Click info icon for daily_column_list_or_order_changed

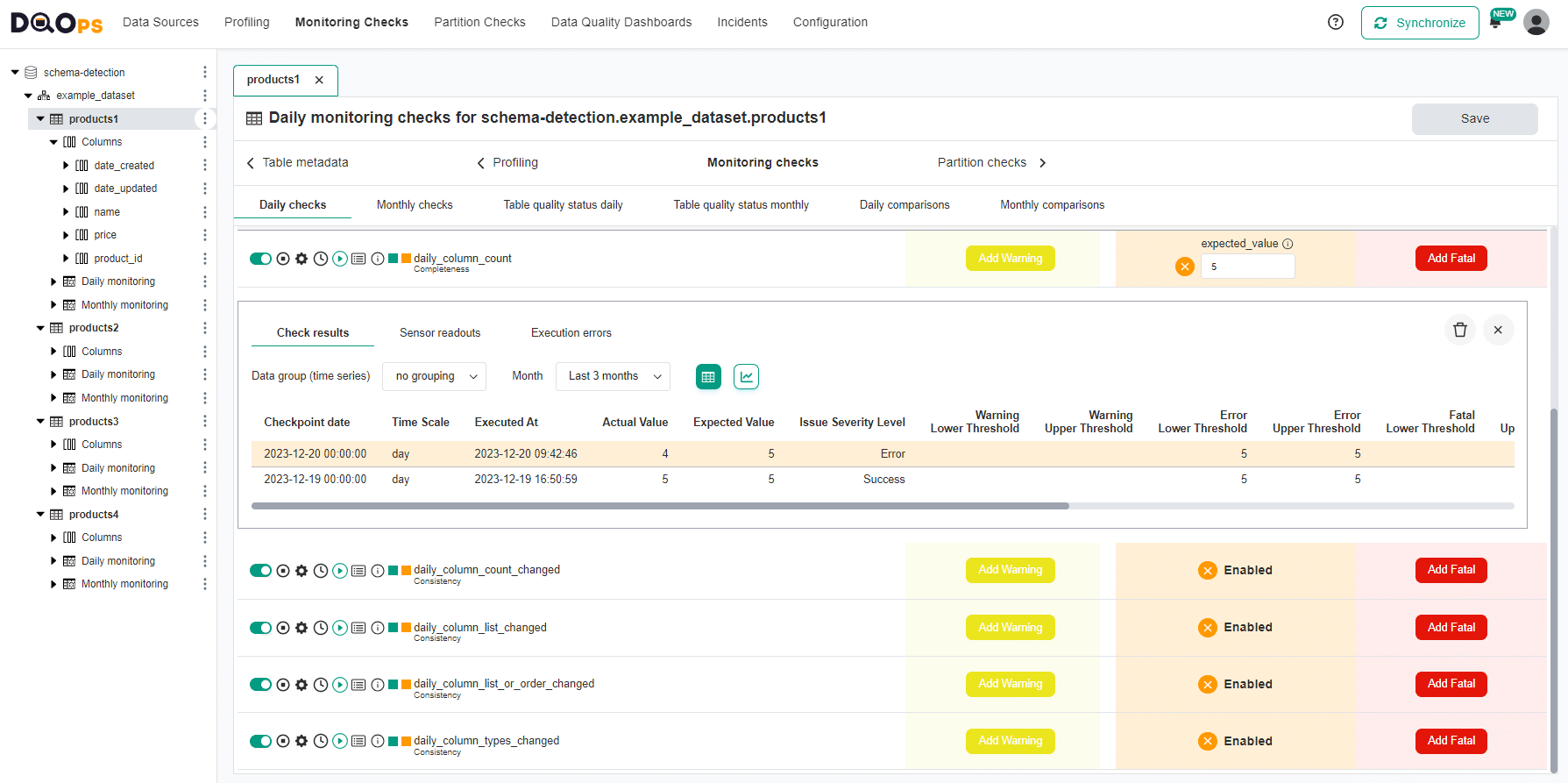point(378,685)
